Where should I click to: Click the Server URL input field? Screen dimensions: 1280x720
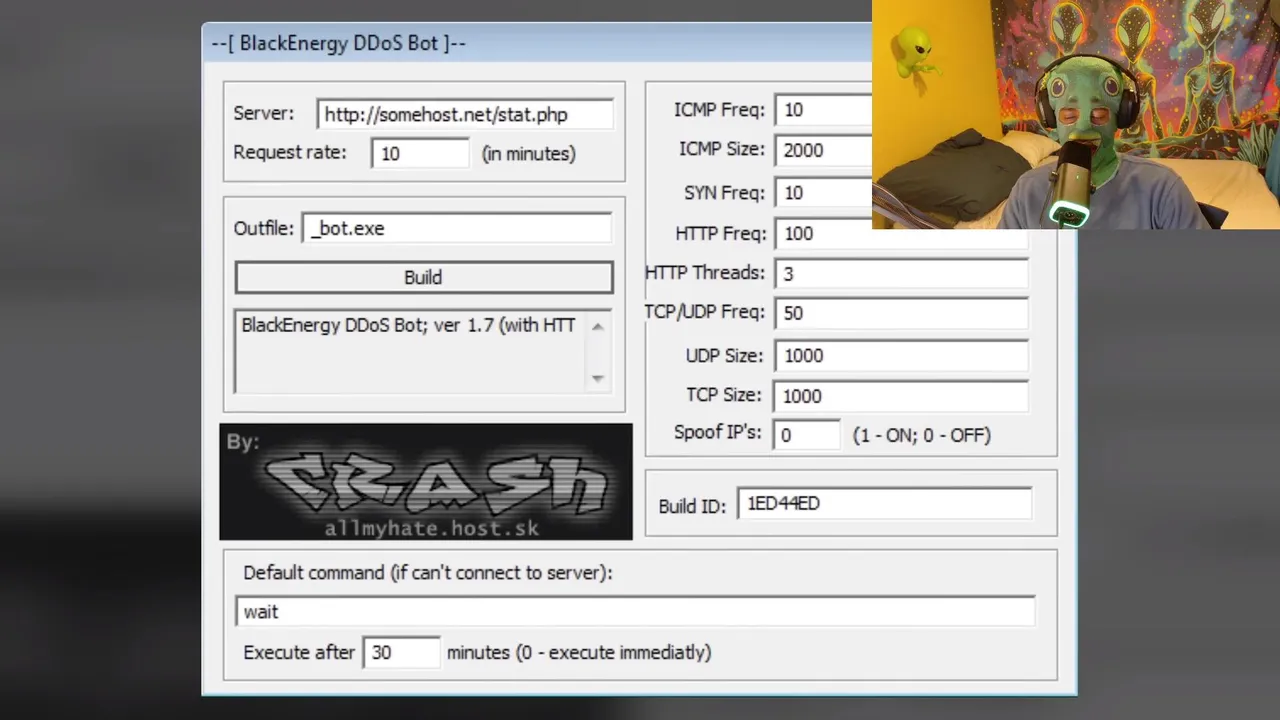click(x=465, y=114)
